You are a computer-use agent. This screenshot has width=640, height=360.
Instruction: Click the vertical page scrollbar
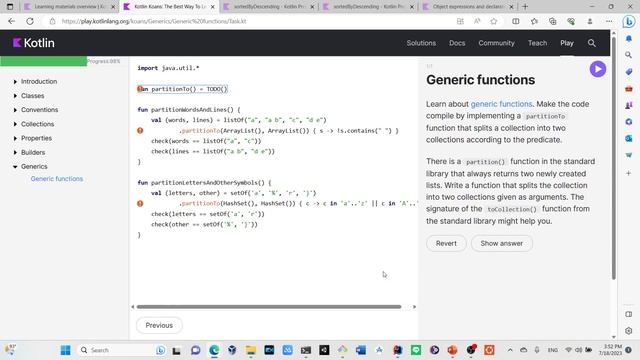[613, 159]
